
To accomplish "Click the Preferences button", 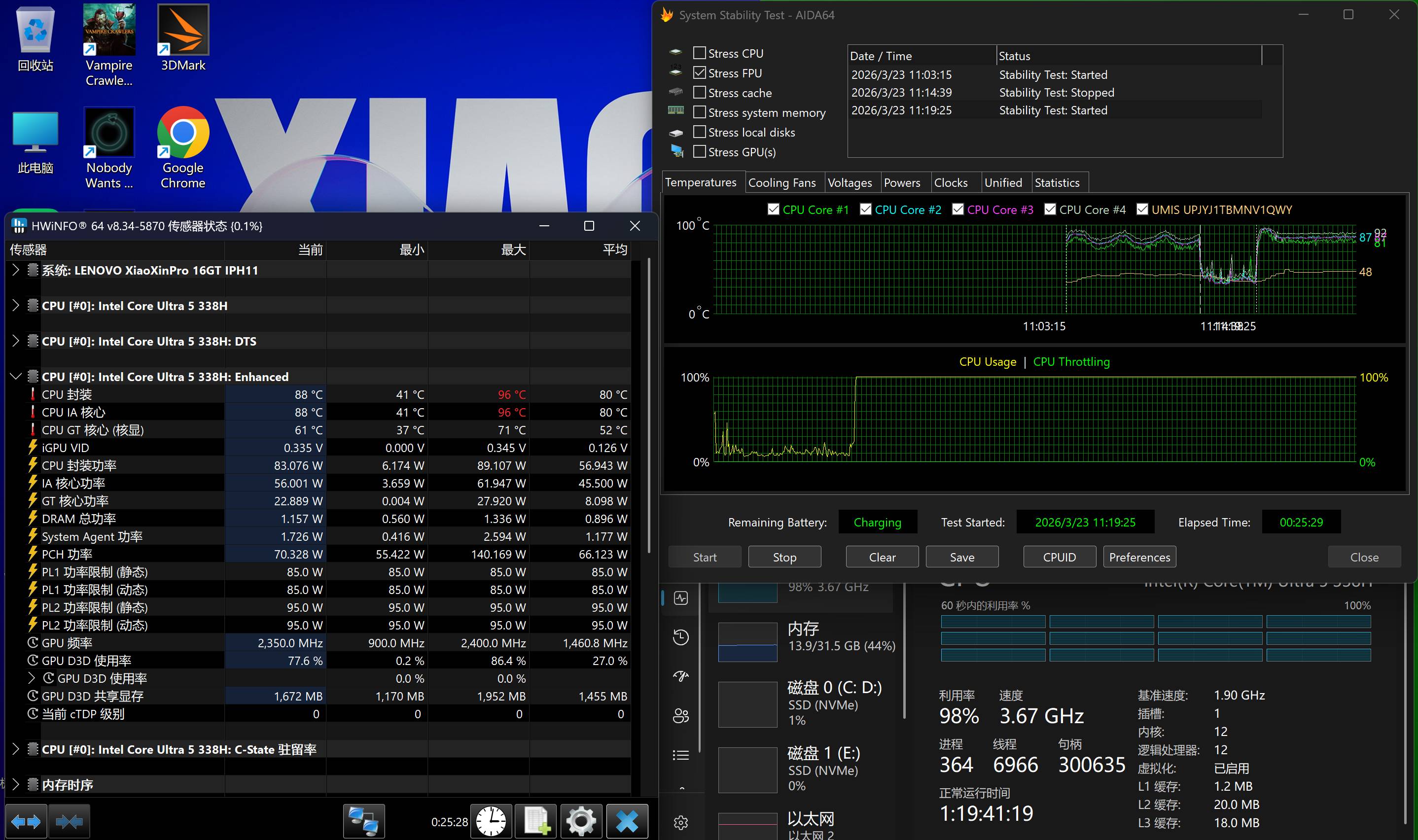I will (1139, 557).
